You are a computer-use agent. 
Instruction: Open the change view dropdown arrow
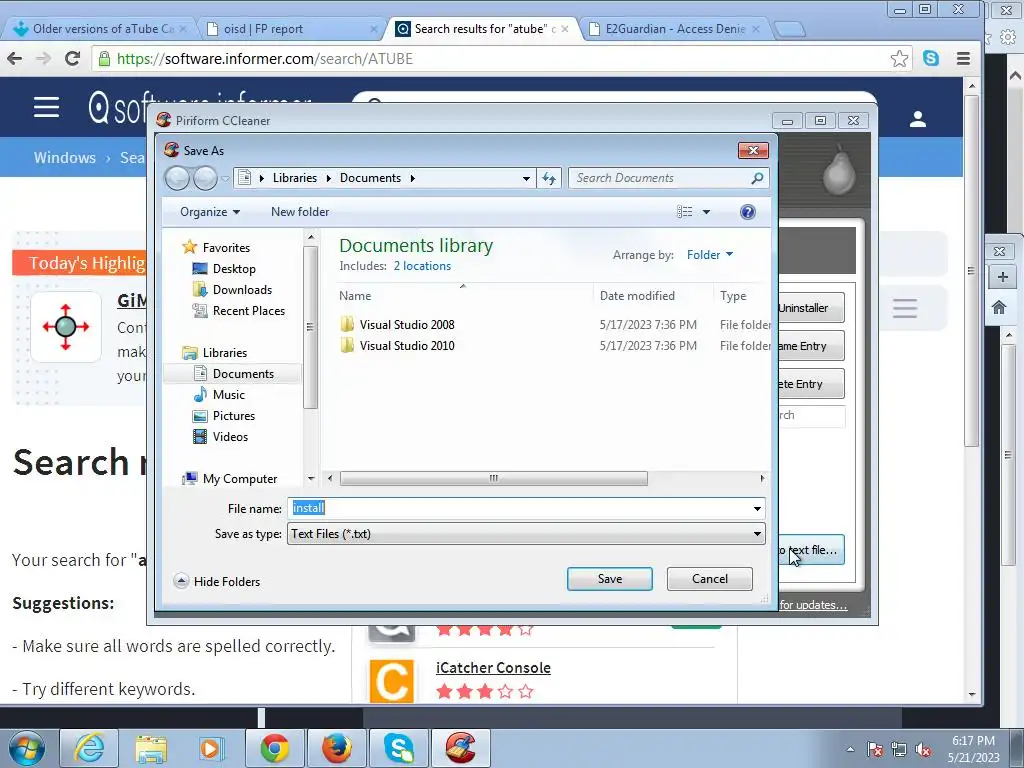tap(706, 212)
